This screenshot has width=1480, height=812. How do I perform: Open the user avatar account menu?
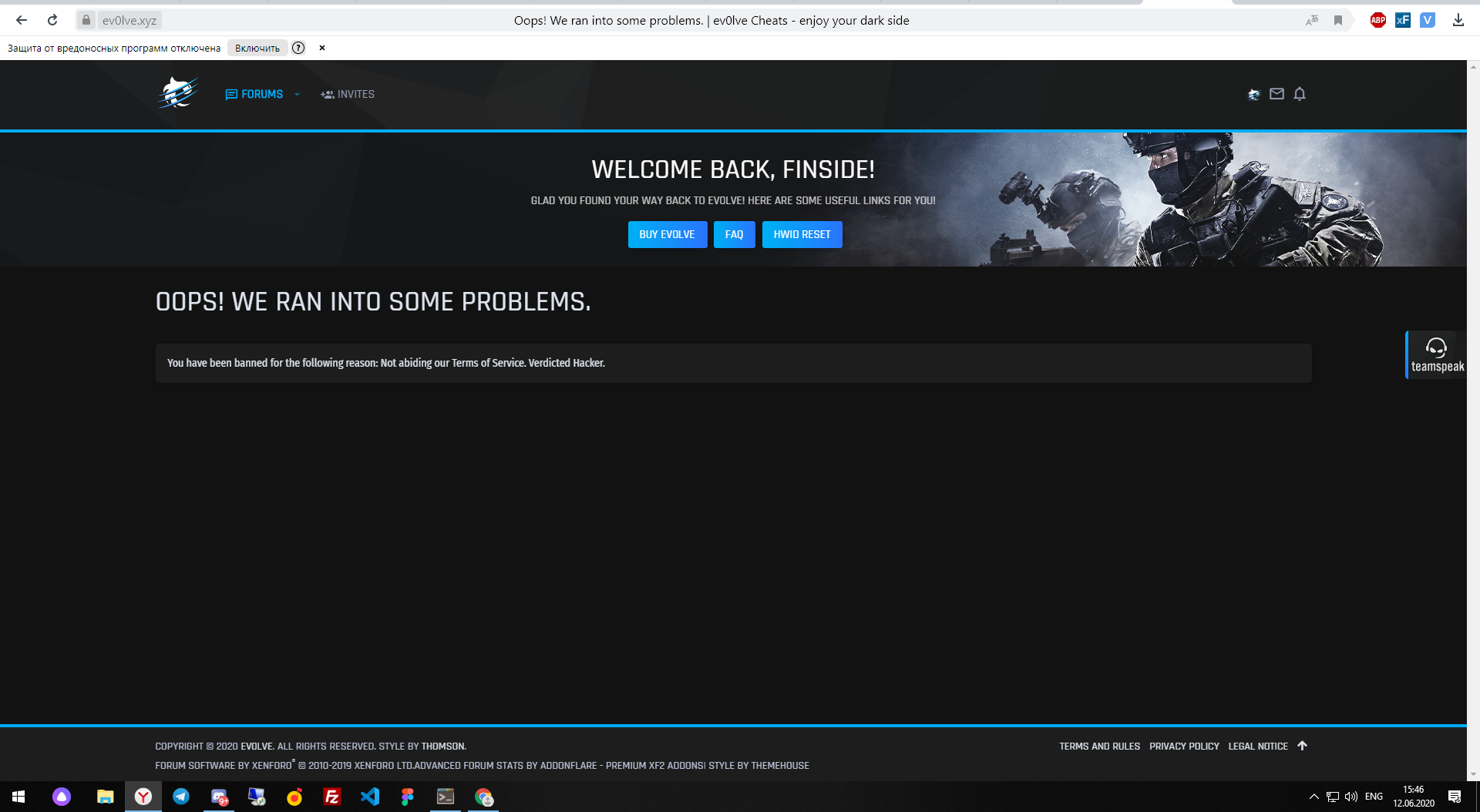click(1253, 94)
